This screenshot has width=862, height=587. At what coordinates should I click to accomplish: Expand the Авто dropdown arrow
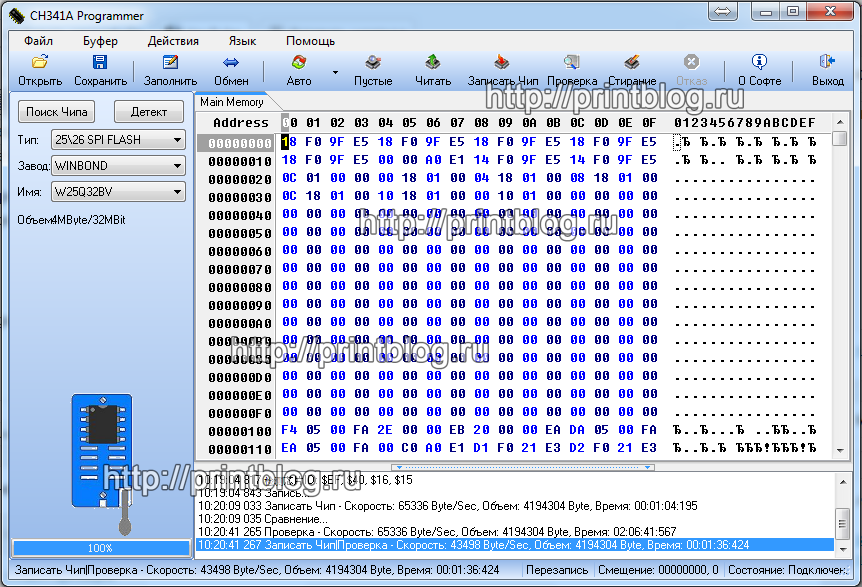(335, 73)
